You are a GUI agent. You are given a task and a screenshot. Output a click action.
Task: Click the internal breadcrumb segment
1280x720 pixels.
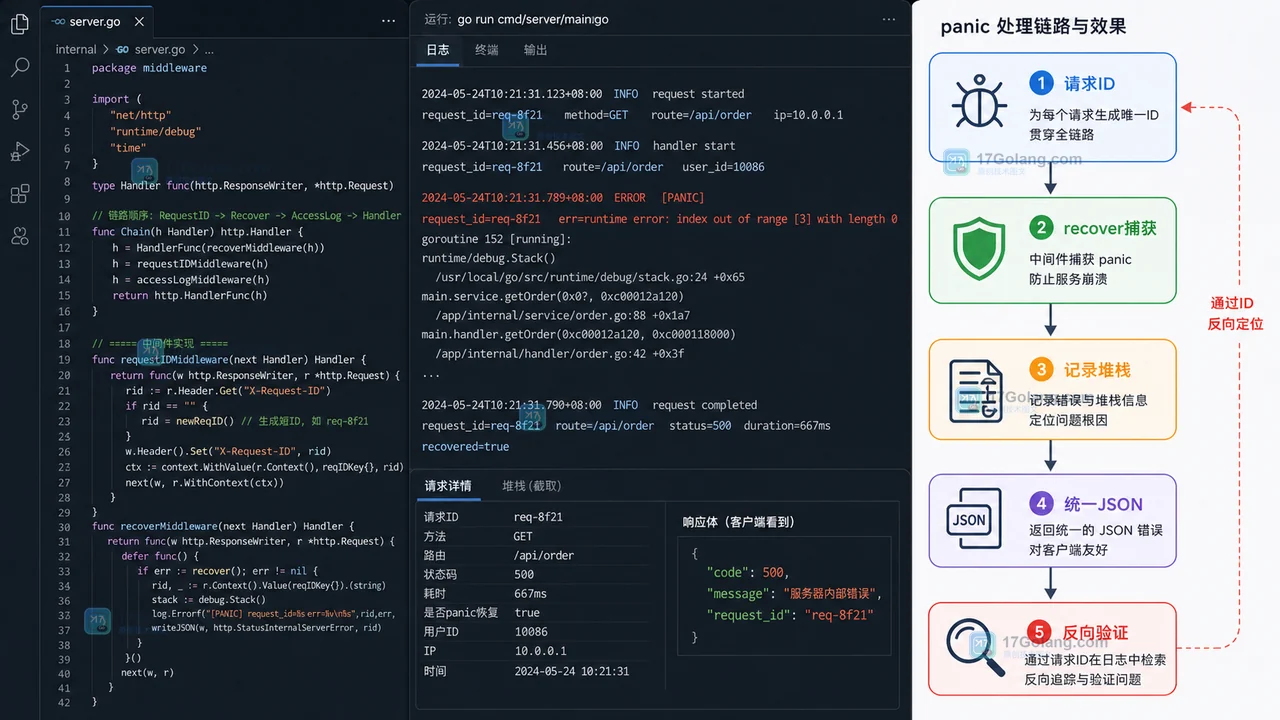pos(76,49)
